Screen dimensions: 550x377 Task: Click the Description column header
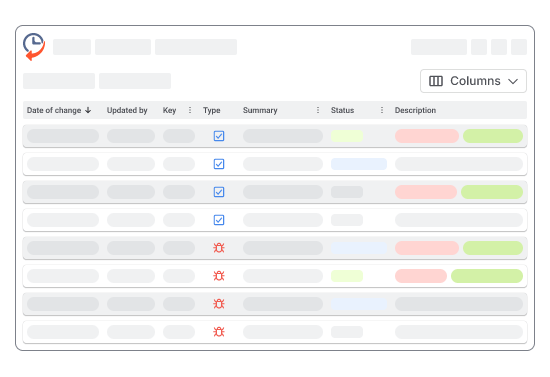click(x=415, y=110)
